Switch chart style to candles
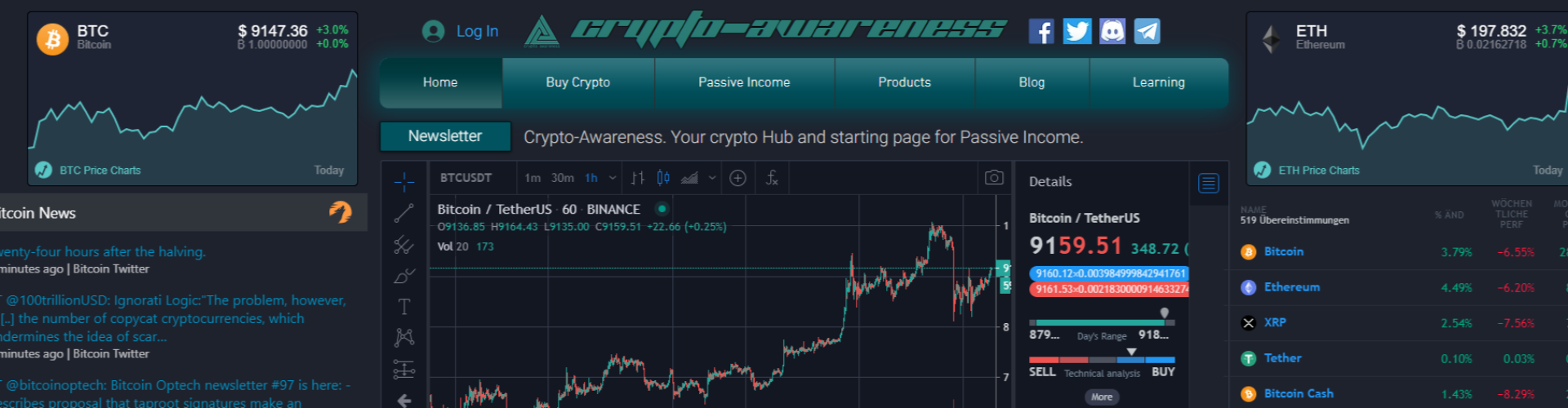Image resolution: width=1568 pixels, height=408 pixels. [663, 178]
